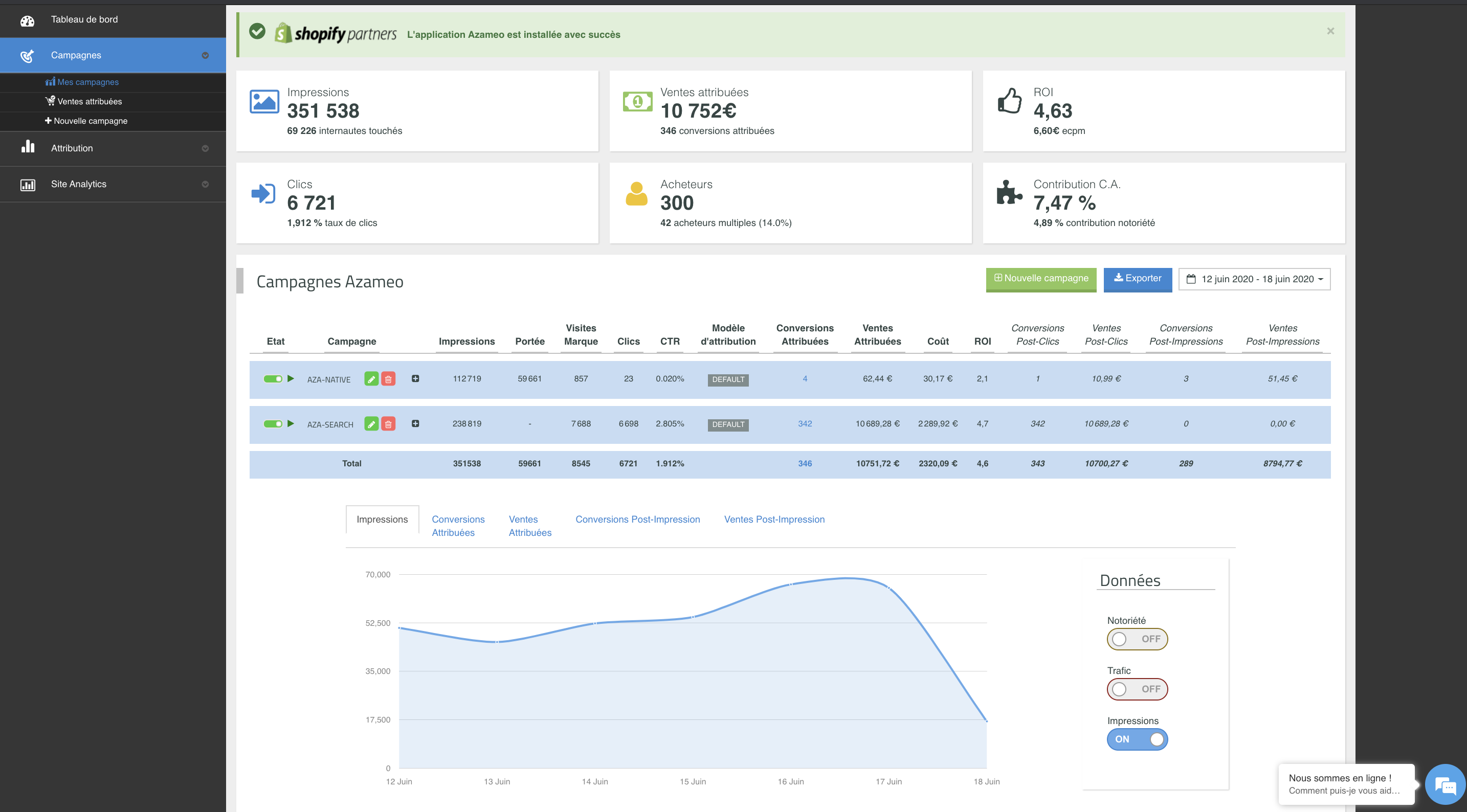This screenshot has width=1467, height=812.
Task: Expand AZA-NATIVE row details plus icon
Action: click(415, 379)
